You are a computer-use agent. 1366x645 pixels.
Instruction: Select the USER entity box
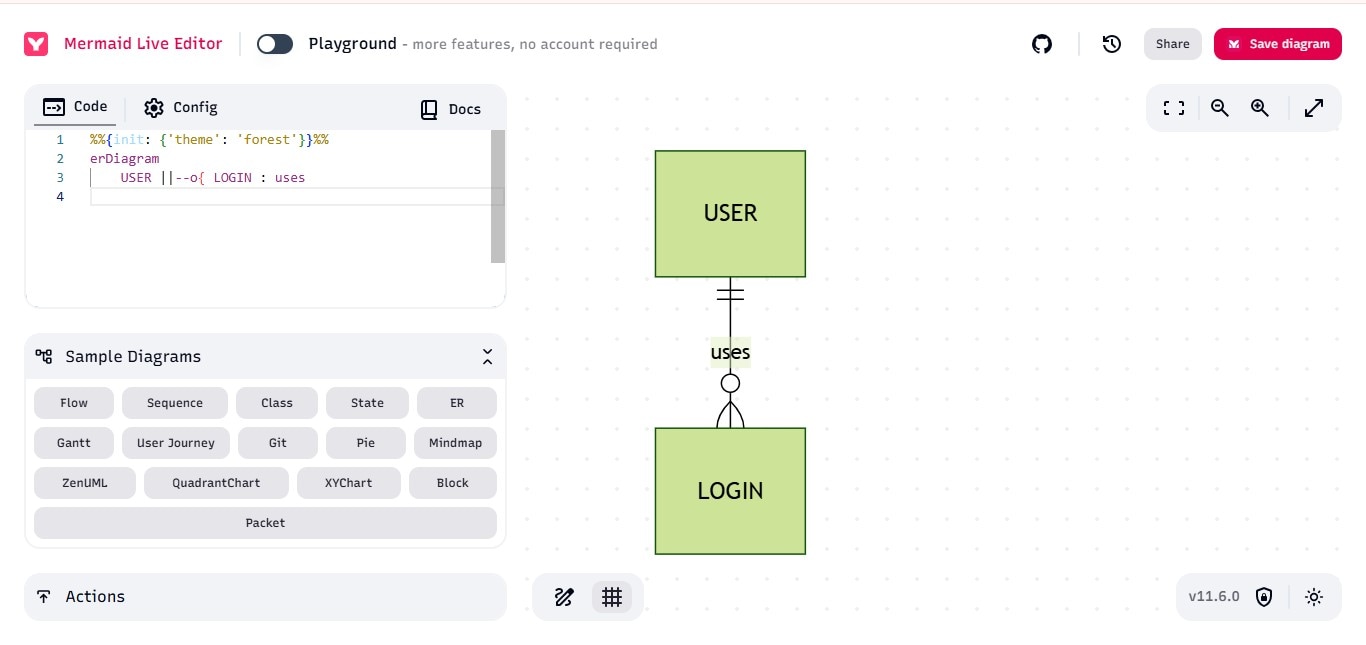coord(730,214)
